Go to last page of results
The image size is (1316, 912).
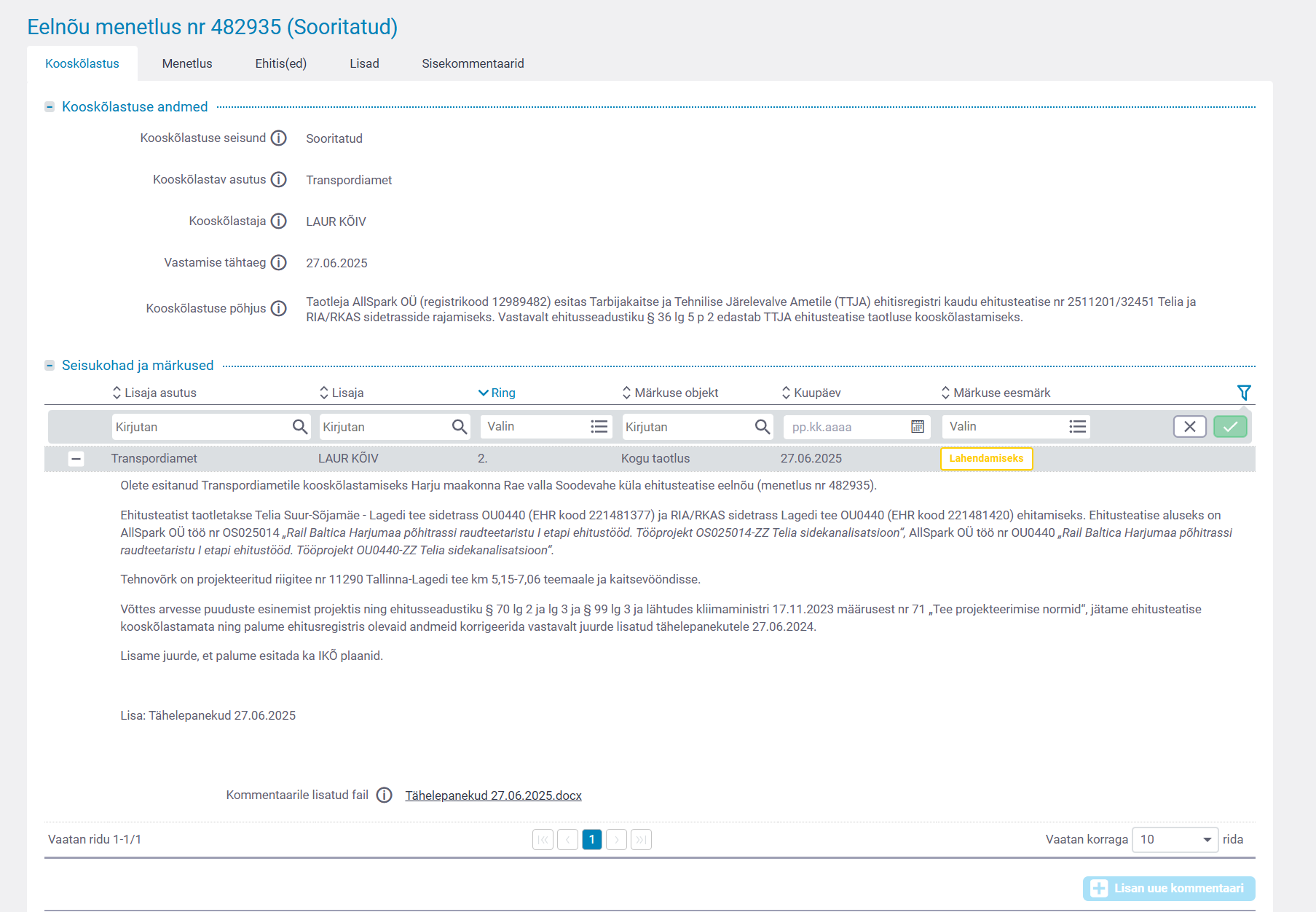click(x=641, y=840)
